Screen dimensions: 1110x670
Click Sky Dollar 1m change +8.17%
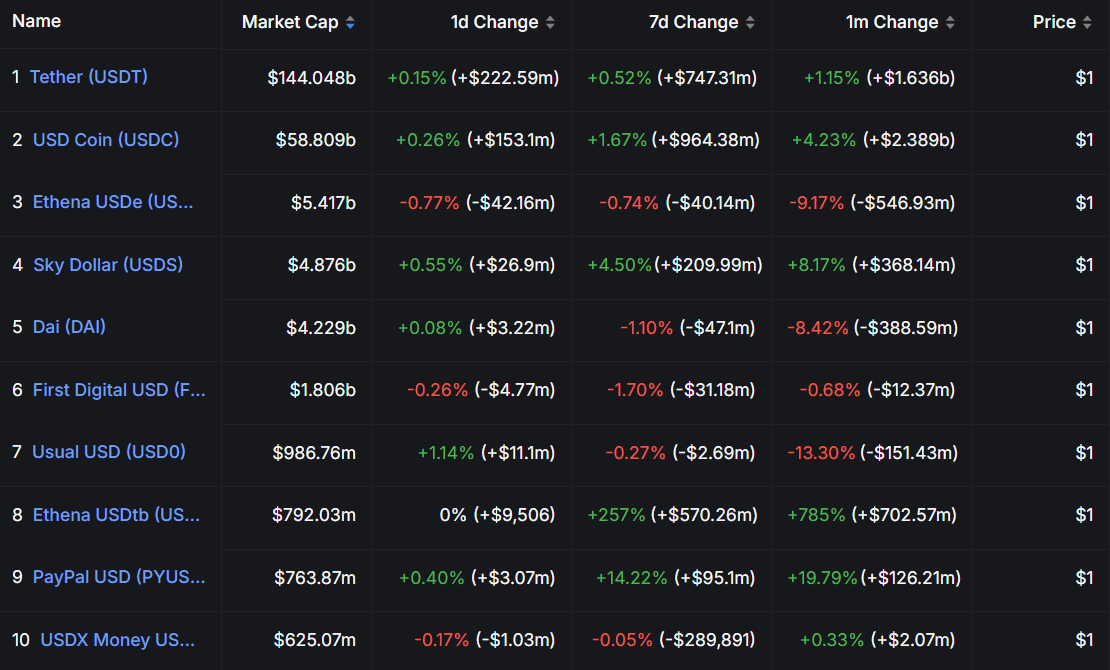tap(817, 265)
